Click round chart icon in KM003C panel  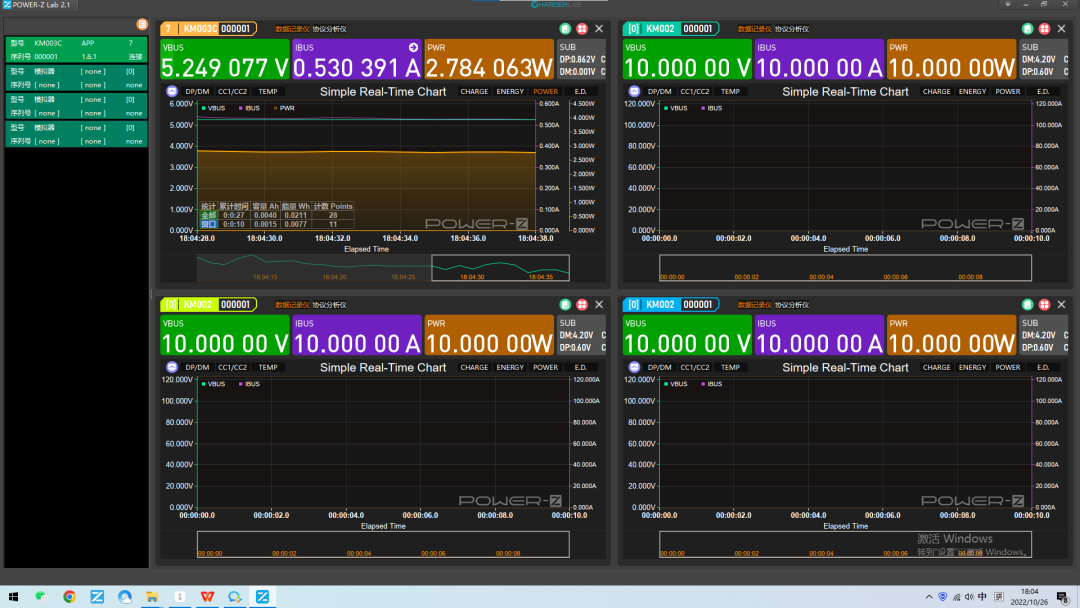click(172, 92)
